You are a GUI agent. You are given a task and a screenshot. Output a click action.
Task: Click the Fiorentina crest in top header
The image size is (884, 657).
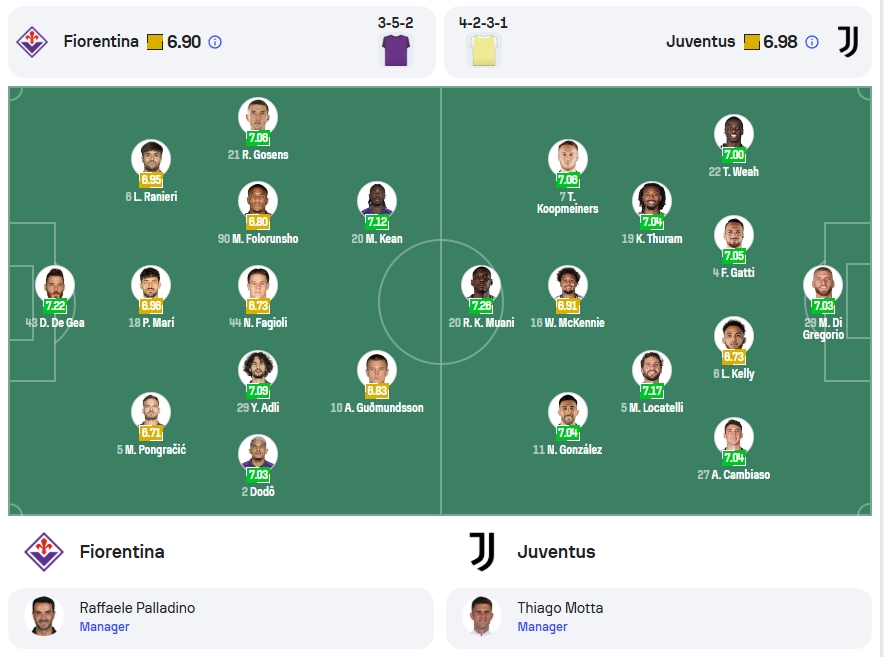[32, 42]
